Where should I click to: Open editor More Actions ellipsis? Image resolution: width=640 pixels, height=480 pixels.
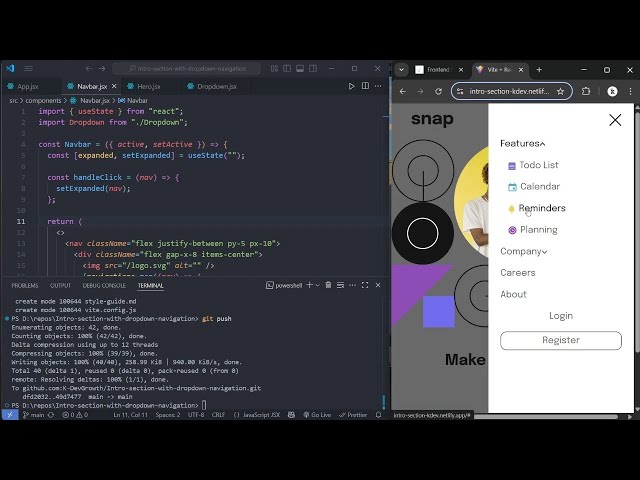click(x=378, y=86)
